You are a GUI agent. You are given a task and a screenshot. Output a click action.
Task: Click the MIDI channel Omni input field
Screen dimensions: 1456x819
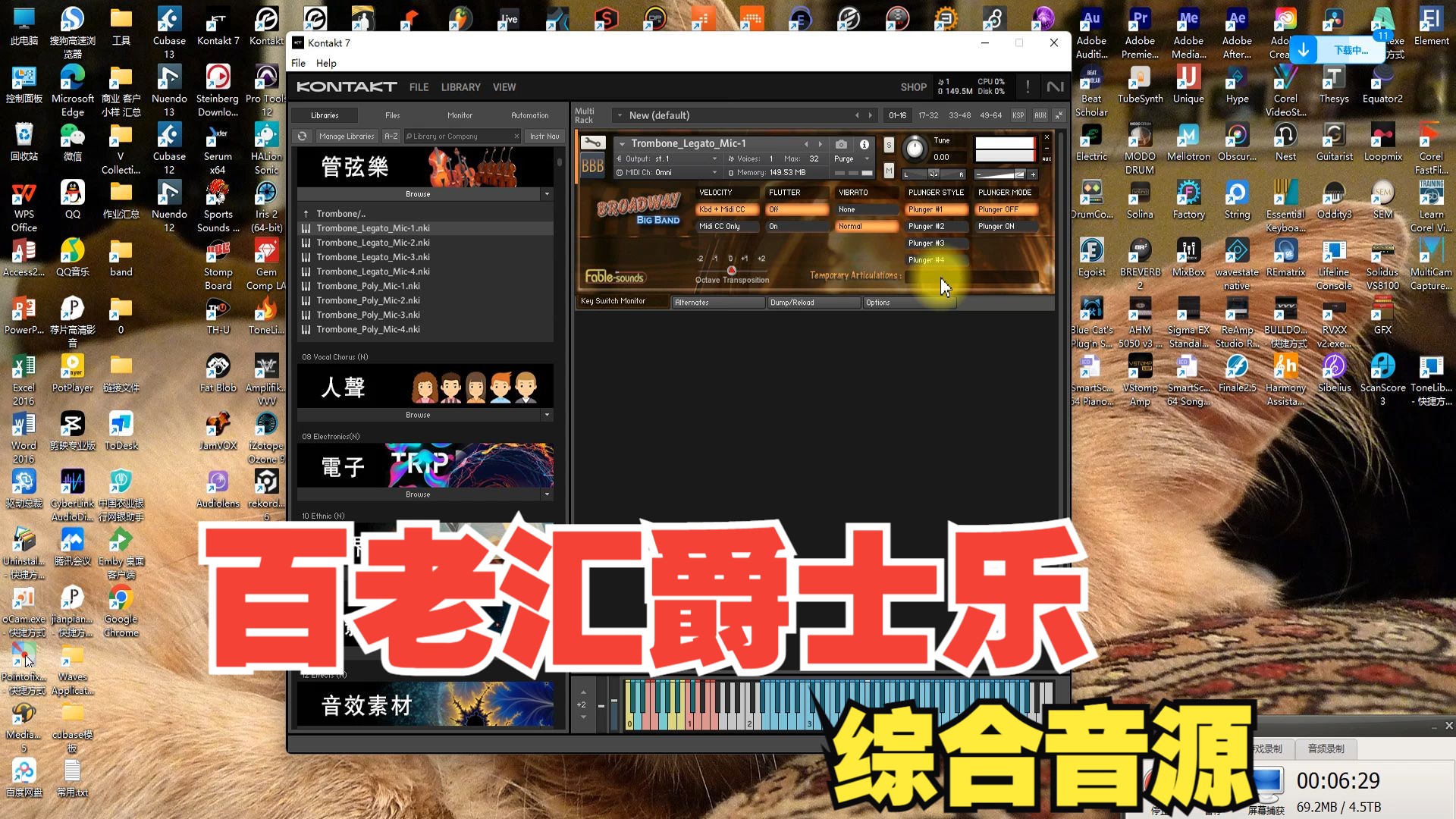(671, 171)
